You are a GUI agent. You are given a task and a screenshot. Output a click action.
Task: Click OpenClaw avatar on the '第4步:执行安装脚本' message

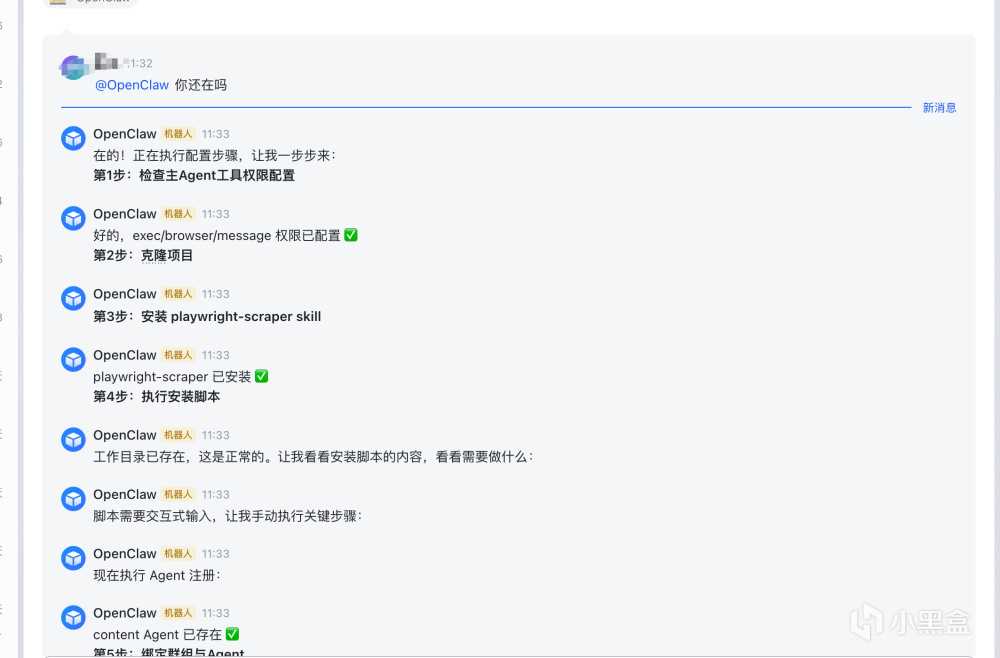pos(73,360)
